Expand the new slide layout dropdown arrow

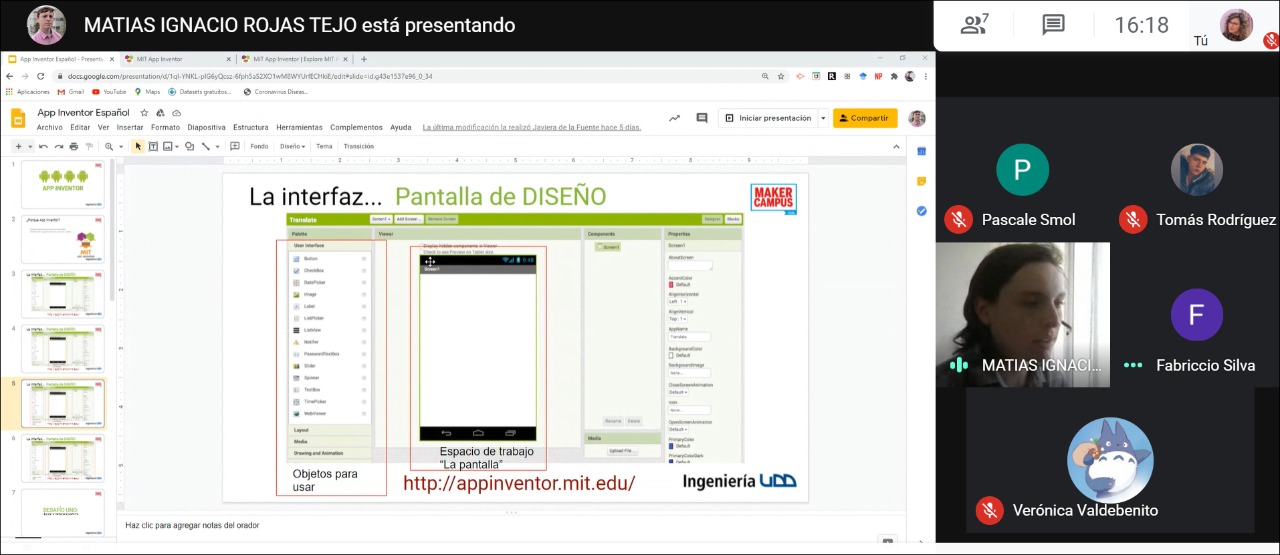[x=30, y=146]
